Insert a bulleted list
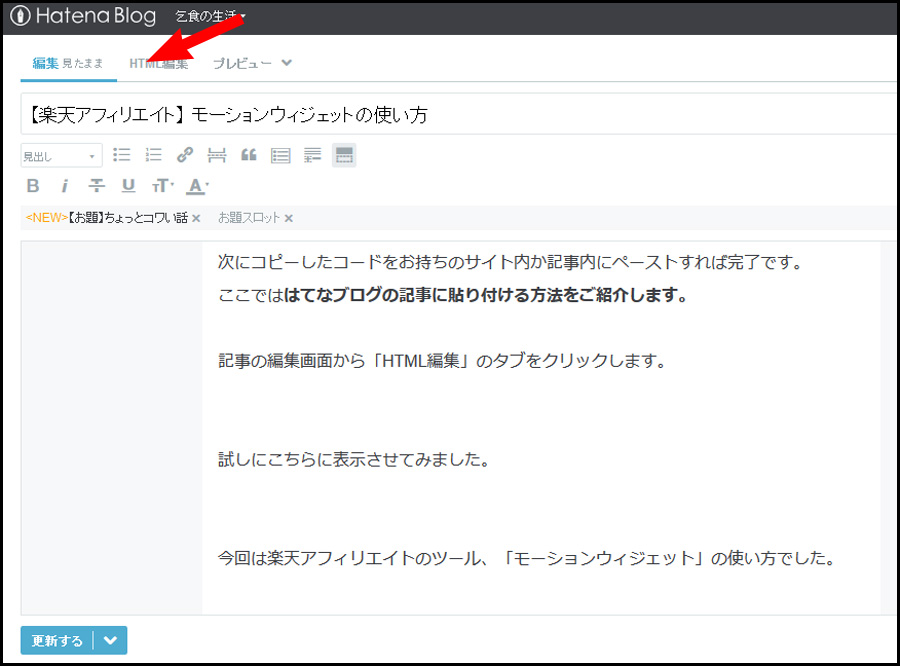The image size is (900, 666). coord(121,155)
